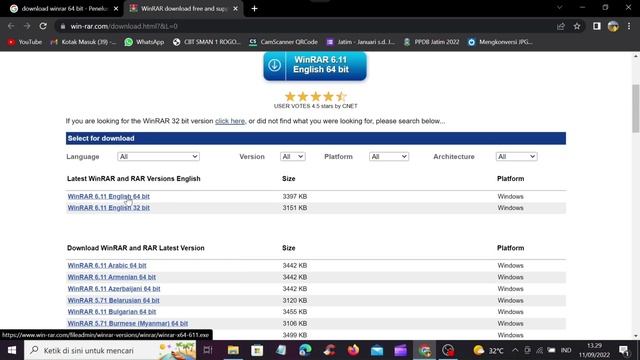Screen dimensions: 640x360
Task: Click the Chrome icon on the taskbar
Action: (x=424, y=350)
